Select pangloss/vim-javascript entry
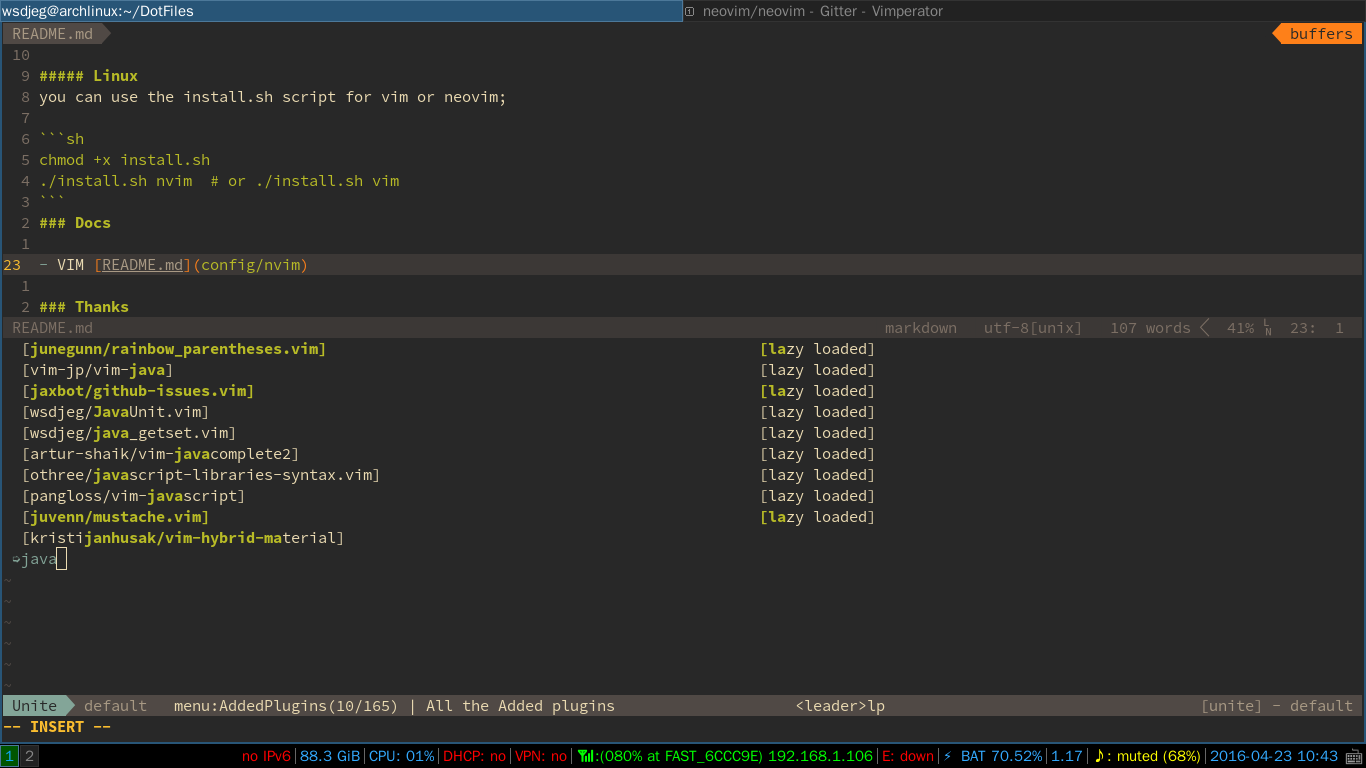Image resolution: width=1366 pixels, height=768 pixels. point(133,496)
